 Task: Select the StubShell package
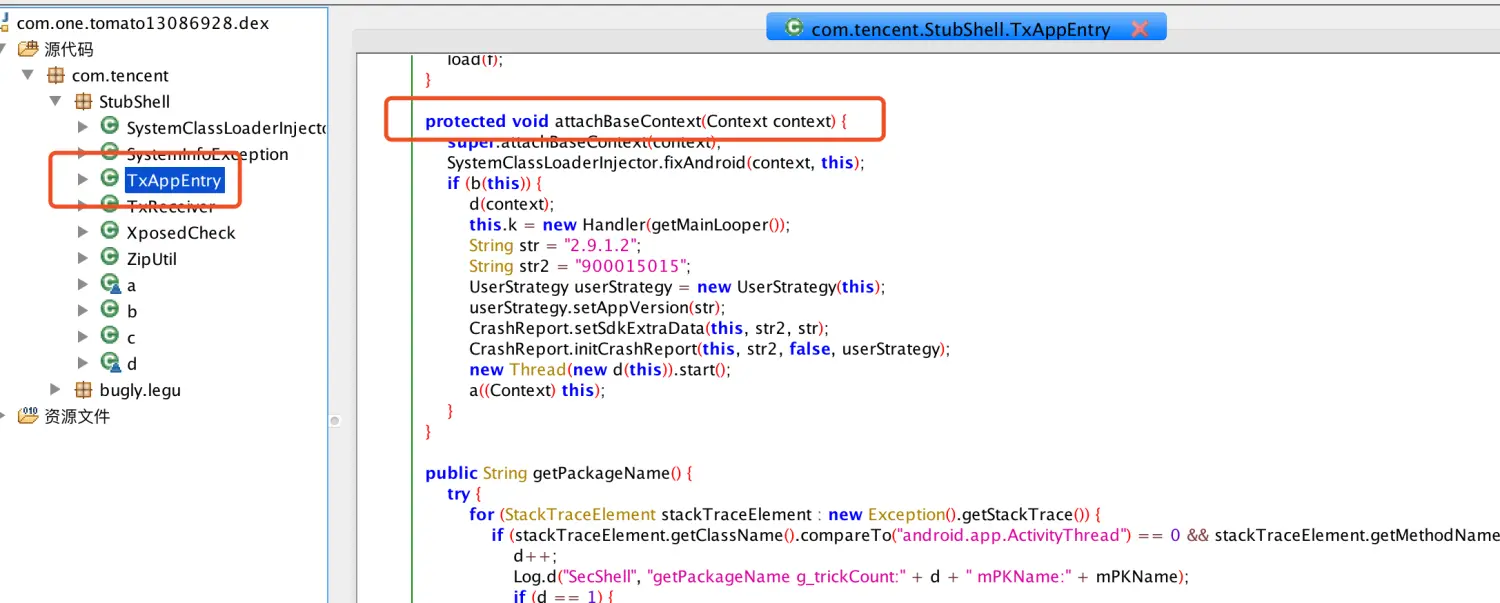(134, 101)
